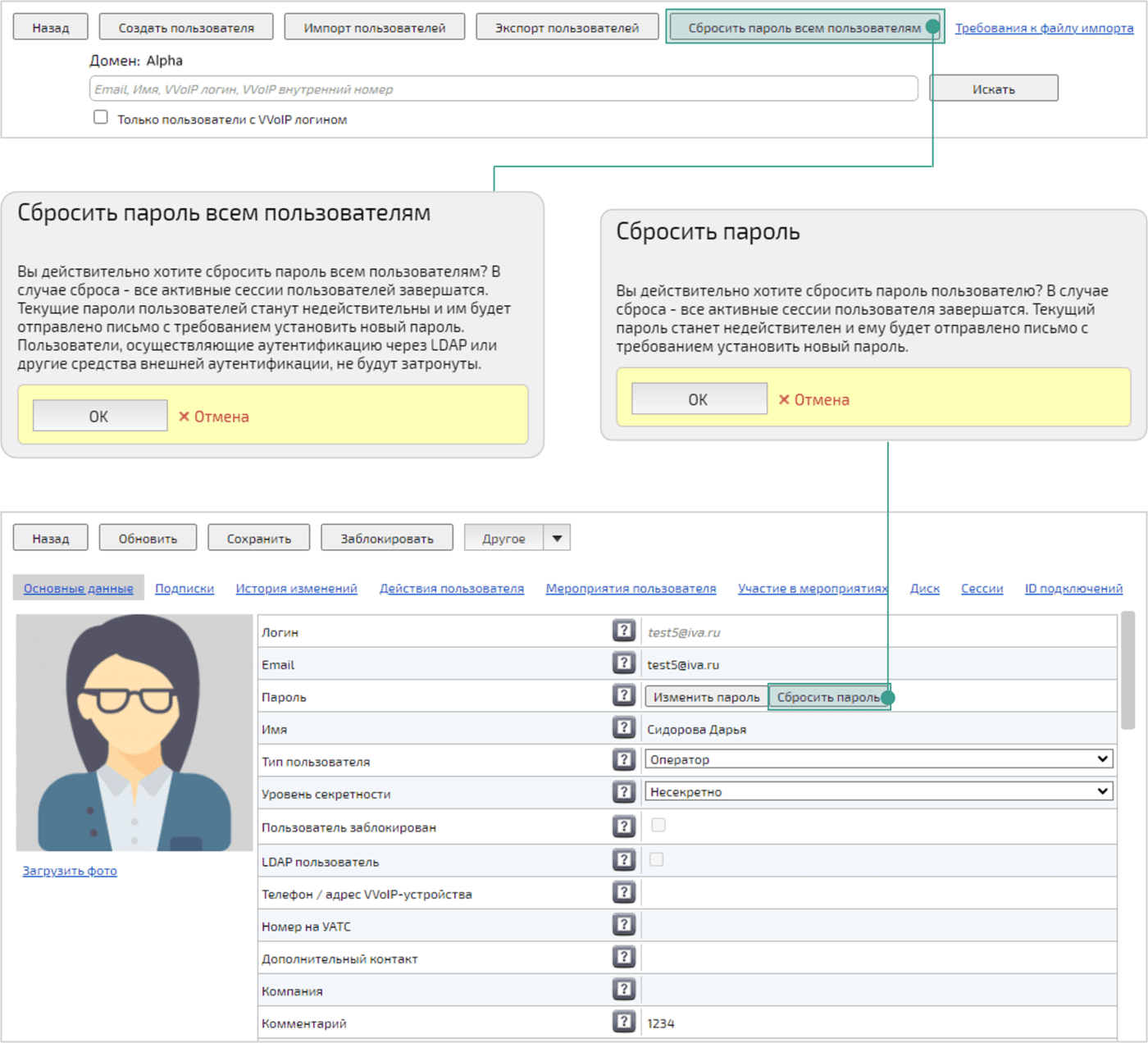The height and width of the screenshot is (1043, 1148).
Task: Click the question icon for Тип пользователя
Action: point(623,760)
